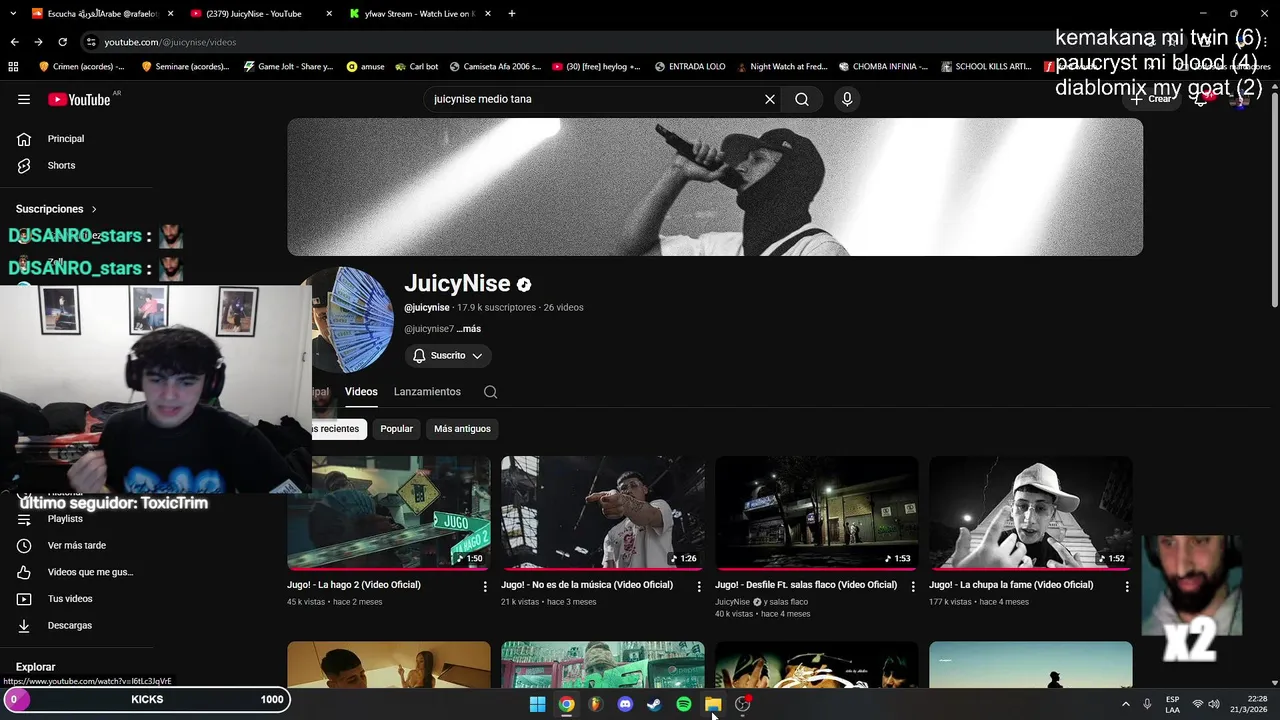The height and width of the screenshot is (720, 1280).
Task: Open Spotify from the taskbar
Action: (684, 704)
